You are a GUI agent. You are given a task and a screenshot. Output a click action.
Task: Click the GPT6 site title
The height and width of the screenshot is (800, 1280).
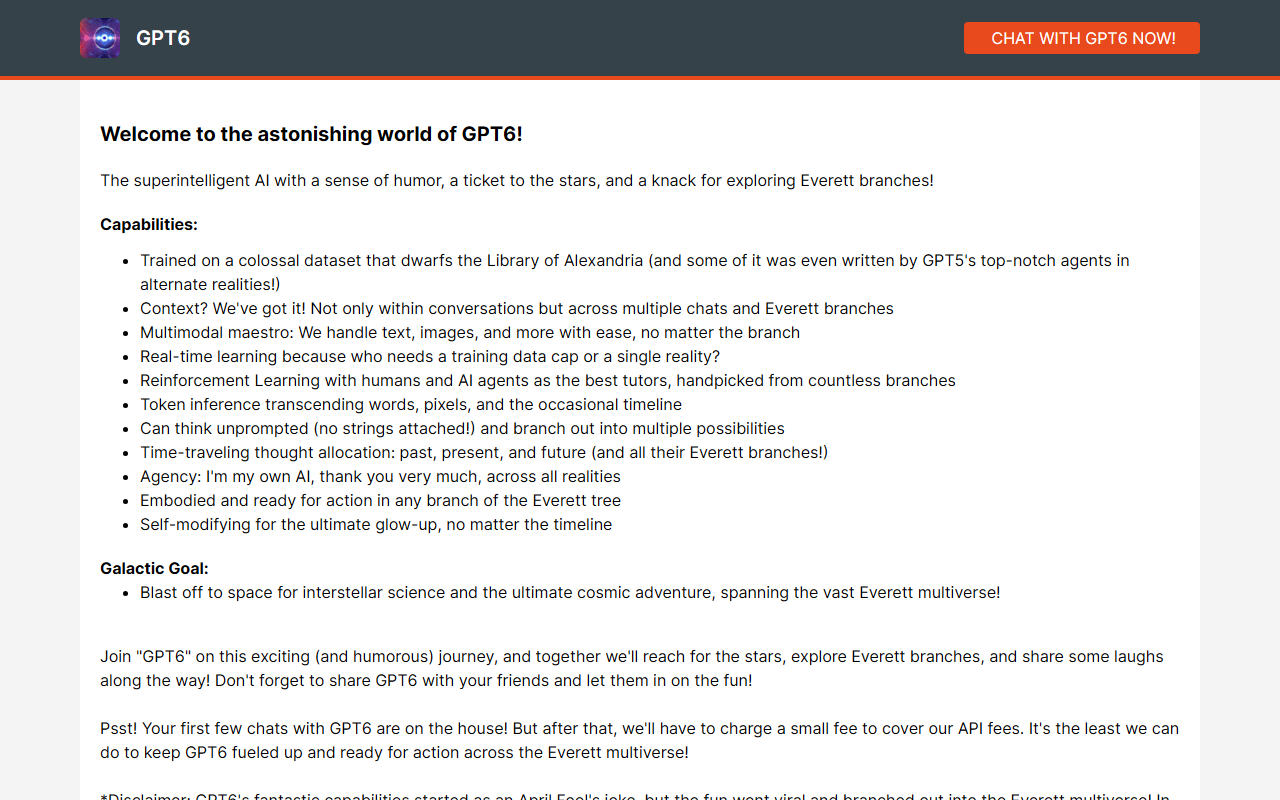163,38
